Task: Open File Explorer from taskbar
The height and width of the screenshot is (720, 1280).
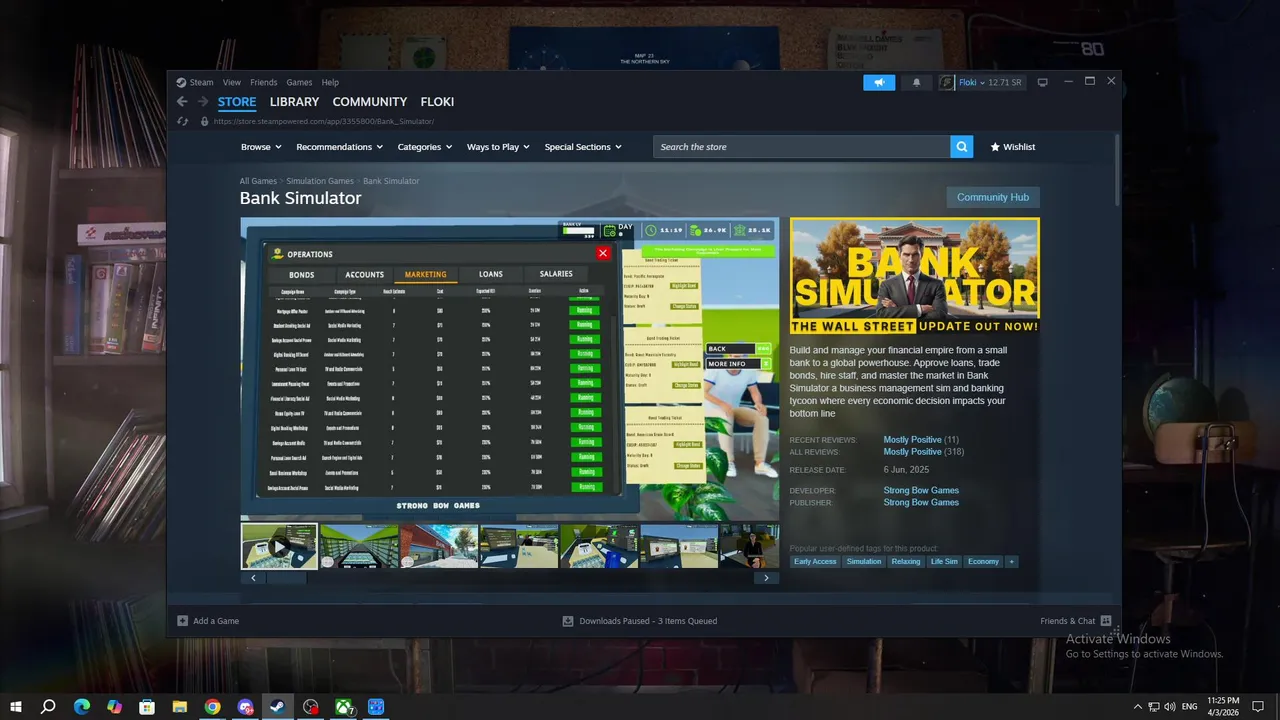Action: (x=180, y=707)
